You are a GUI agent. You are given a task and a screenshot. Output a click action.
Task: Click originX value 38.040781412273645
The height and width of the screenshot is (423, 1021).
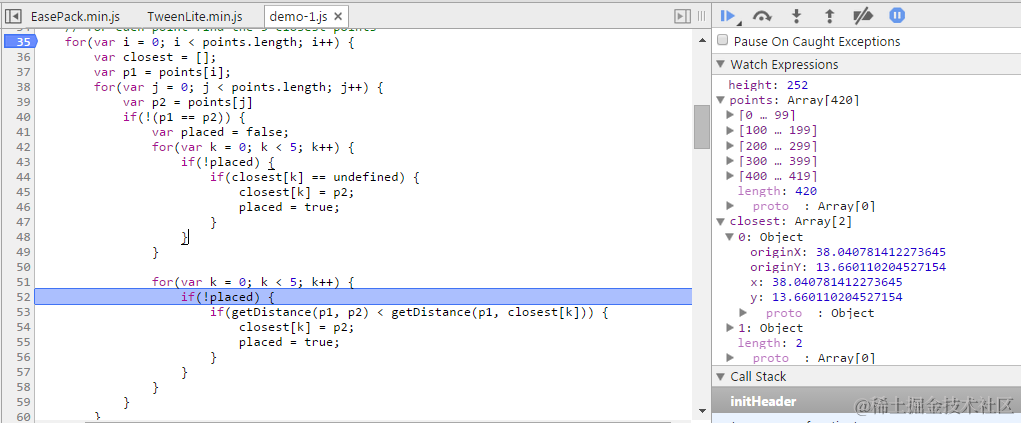pos(880,252)
